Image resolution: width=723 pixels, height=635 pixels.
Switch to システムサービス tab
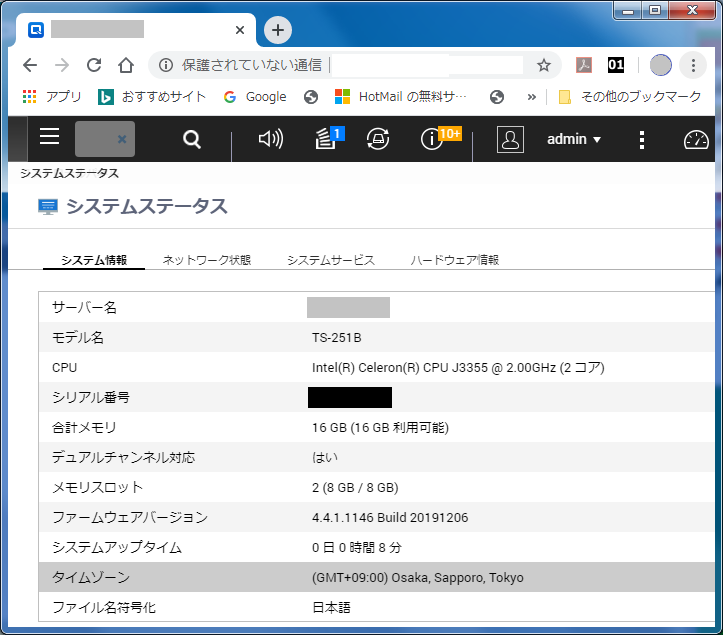(x=331, y=260)
